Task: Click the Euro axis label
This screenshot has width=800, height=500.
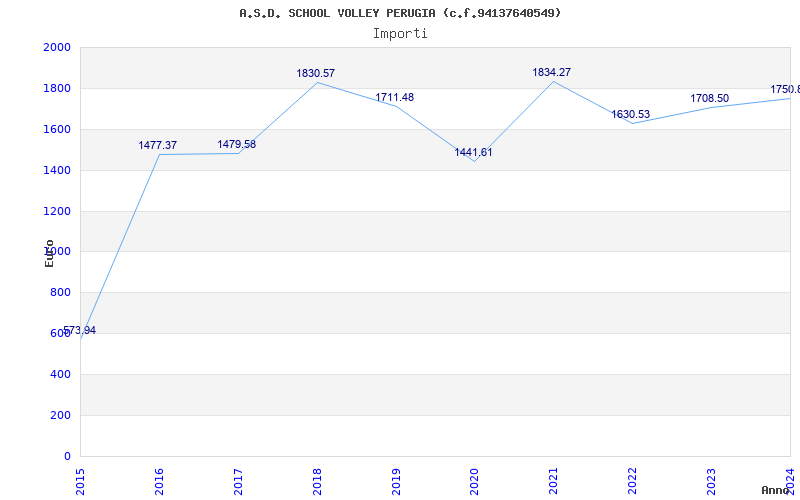Action: 49,253
